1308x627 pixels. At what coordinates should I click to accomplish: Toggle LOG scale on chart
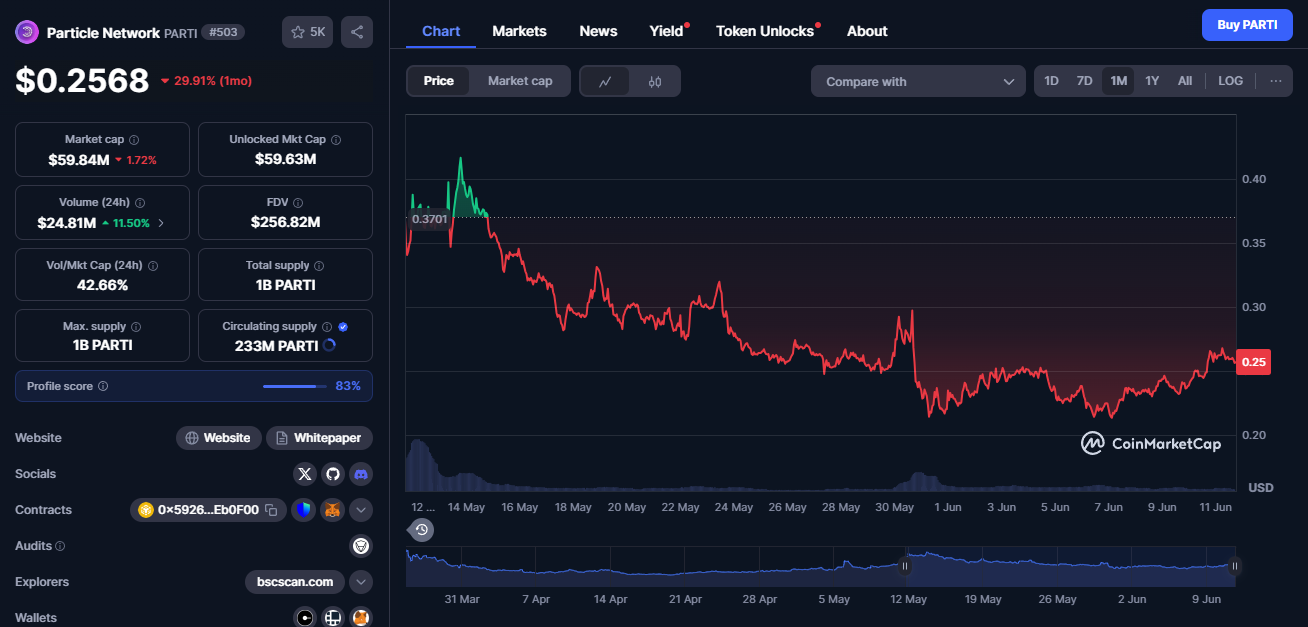[1231, 81]
